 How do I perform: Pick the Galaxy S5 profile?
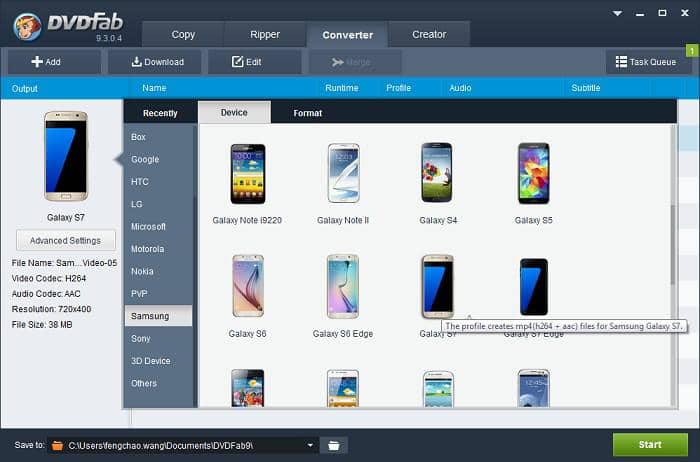point(533,183)
